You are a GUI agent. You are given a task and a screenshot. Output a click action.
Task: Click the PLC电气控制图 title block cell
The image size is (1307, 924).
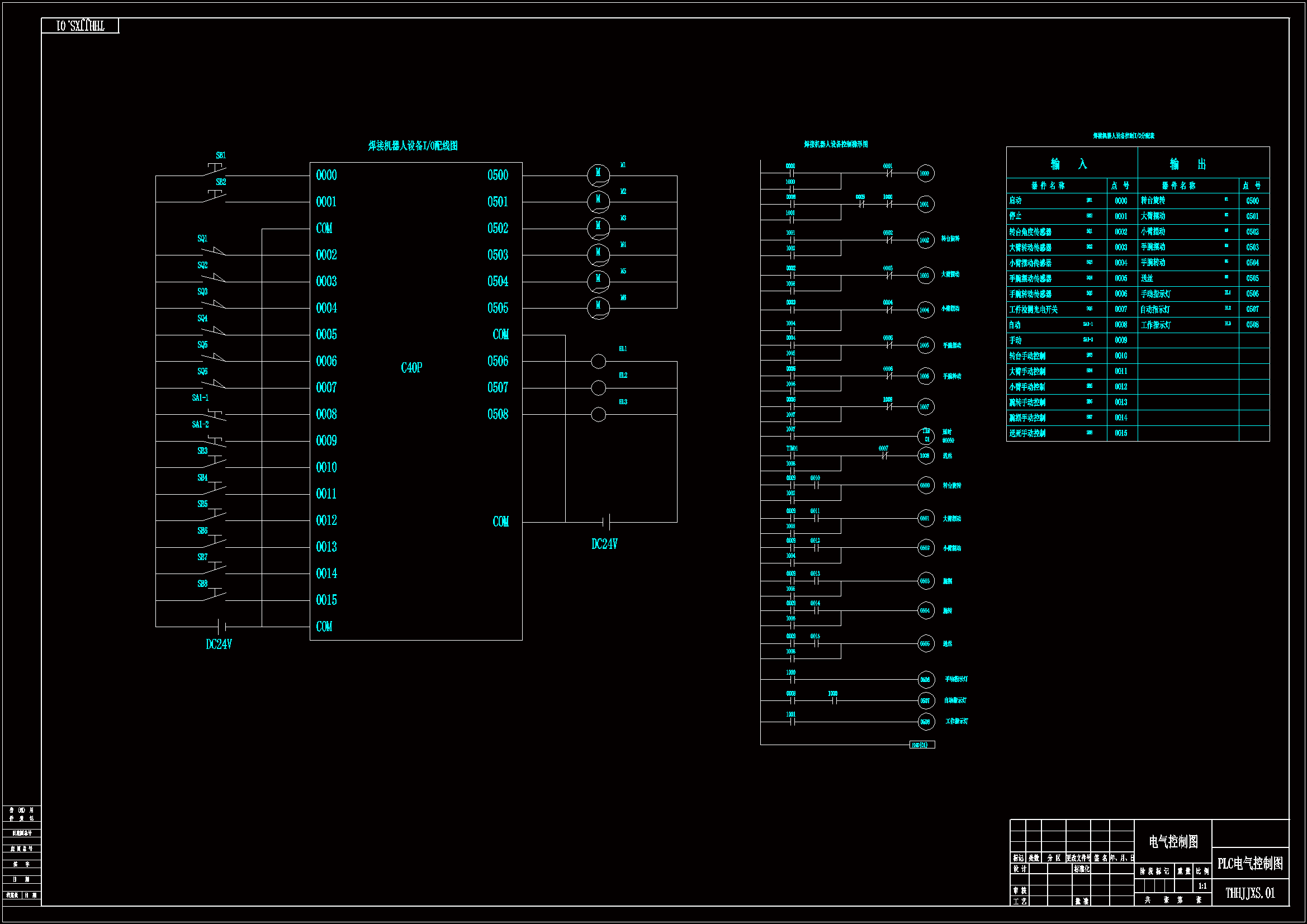click(1250, 864)
